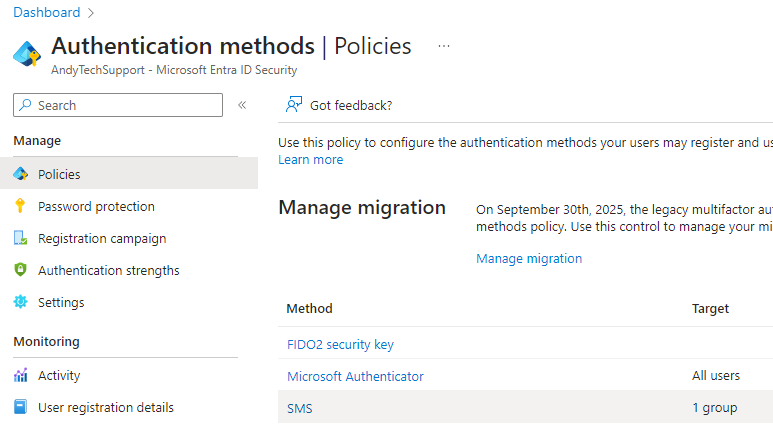Click the Password protection key icon
The image size is (773, 428).
pos(20,206)
